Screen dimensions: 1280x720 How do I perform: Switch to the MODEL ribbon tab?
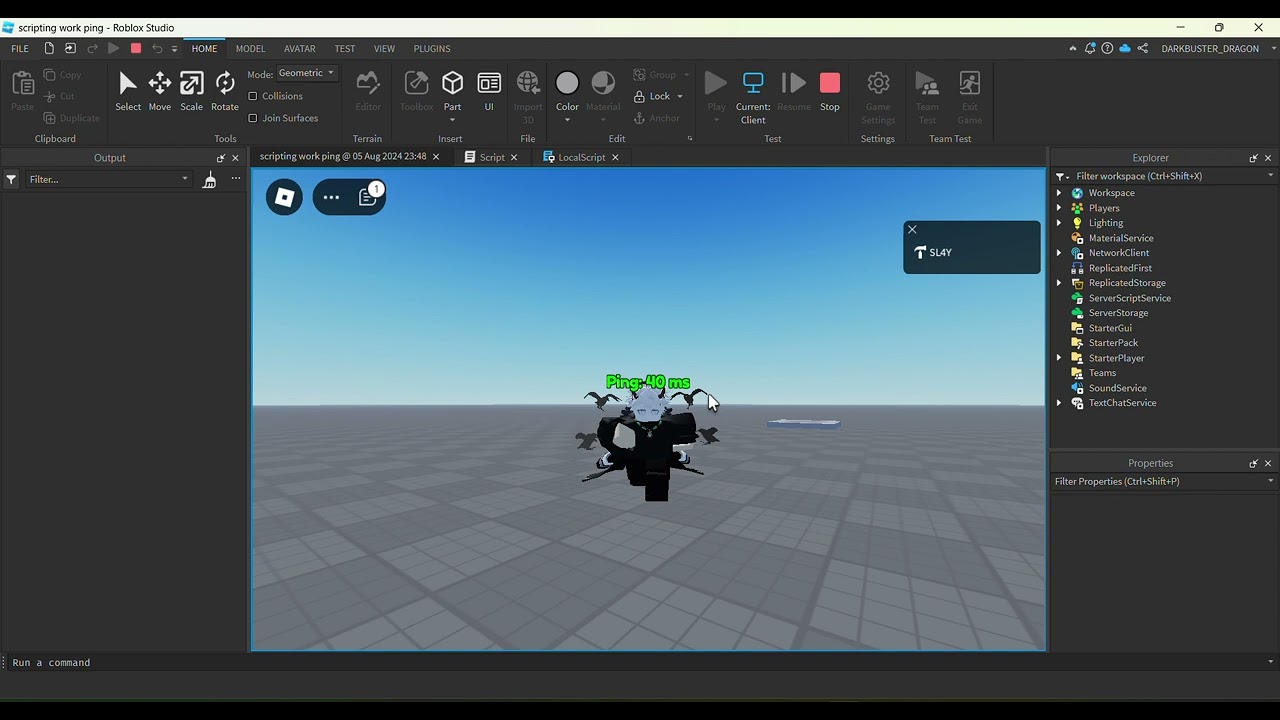(x=250, y=48)
